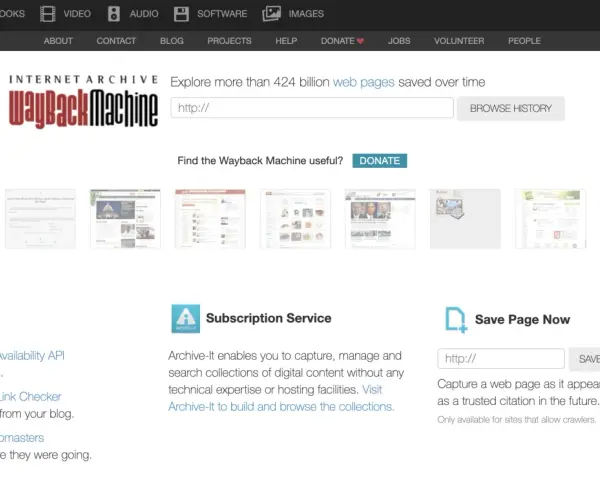Click the Wayback Machine logo

click(83, 101)
